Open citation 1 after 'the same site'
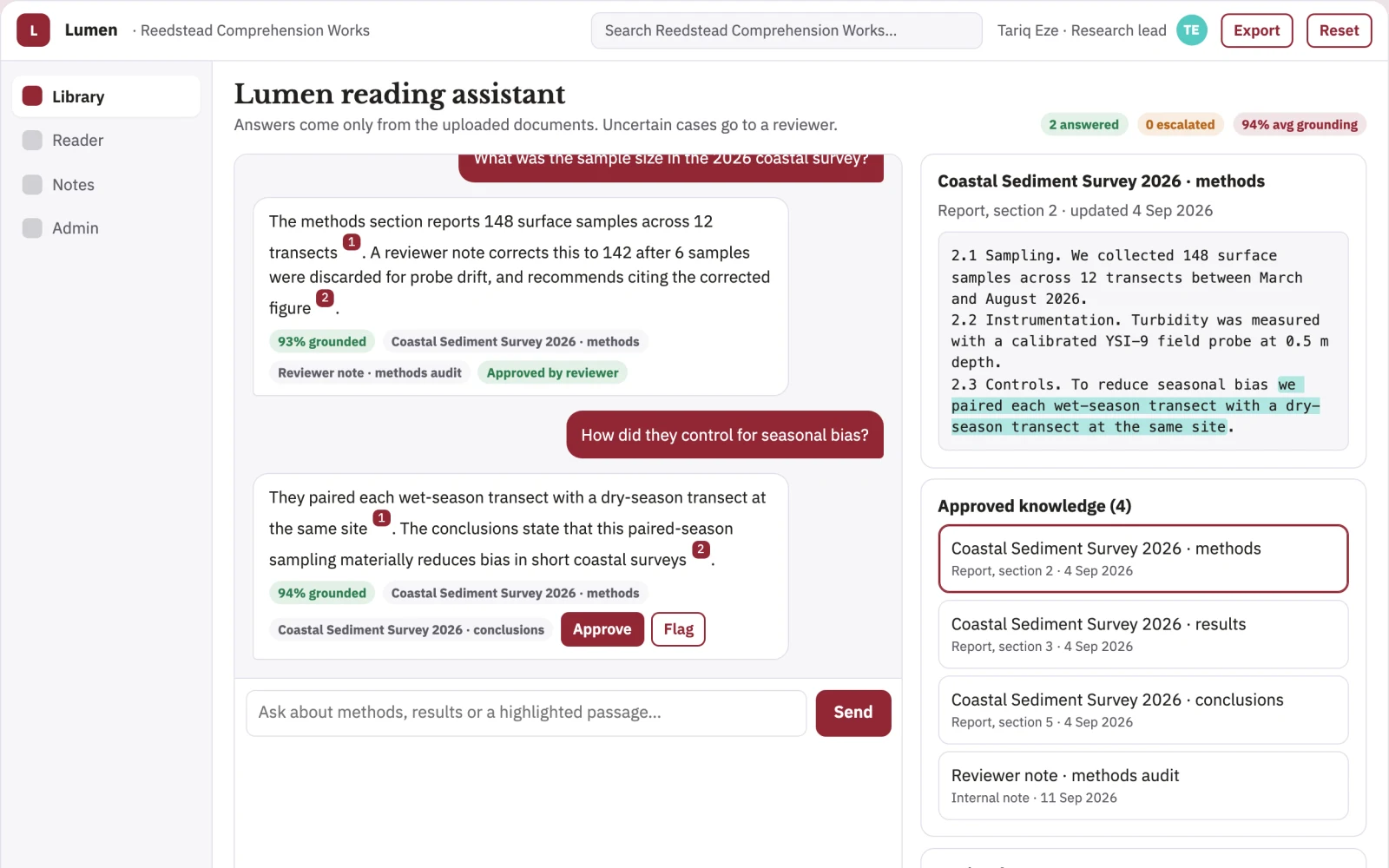 [x=381, y=518]
